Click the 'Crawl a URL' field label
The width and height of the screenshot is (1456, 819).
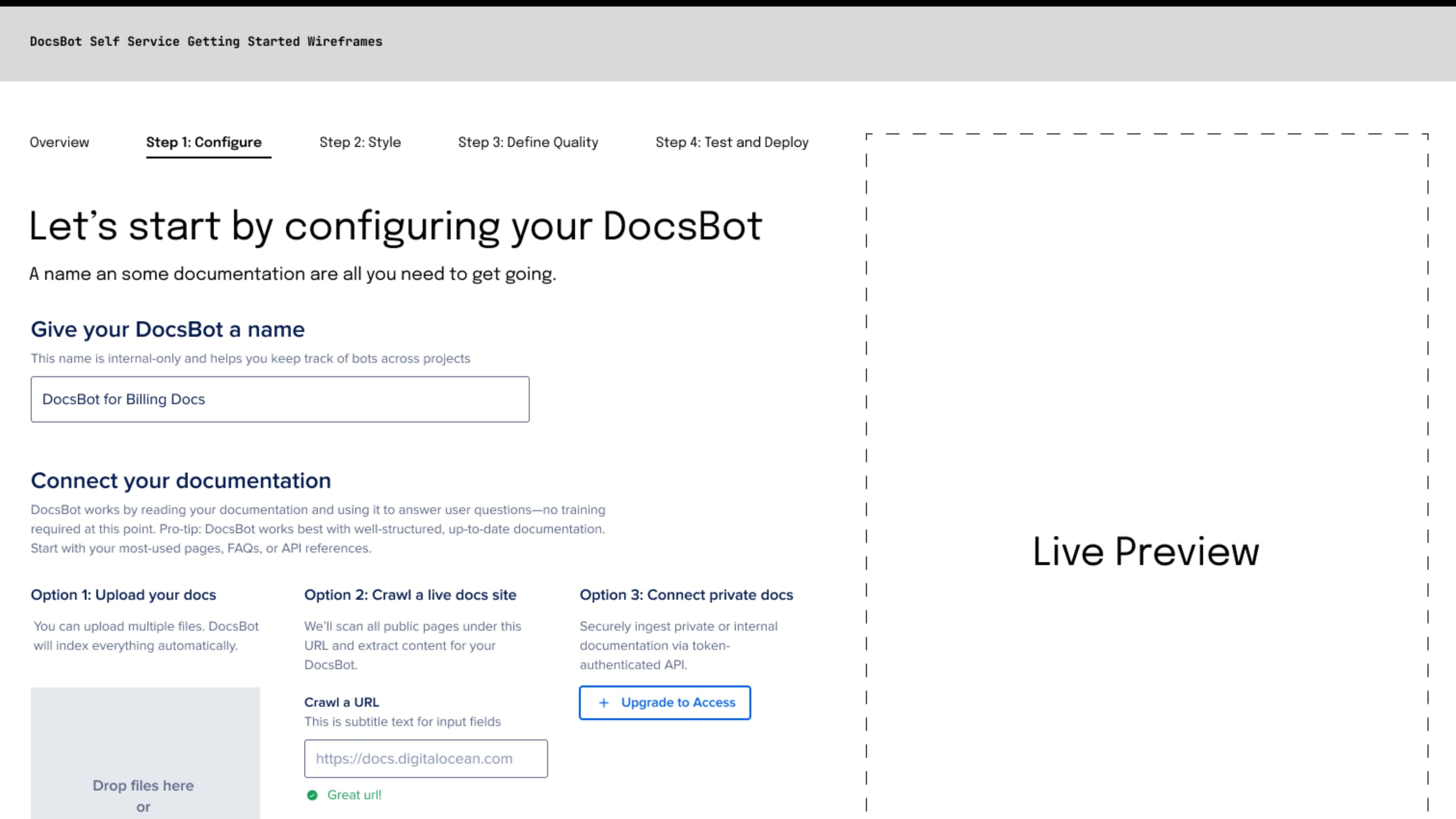pyautogui.click(x=341, y=702)
